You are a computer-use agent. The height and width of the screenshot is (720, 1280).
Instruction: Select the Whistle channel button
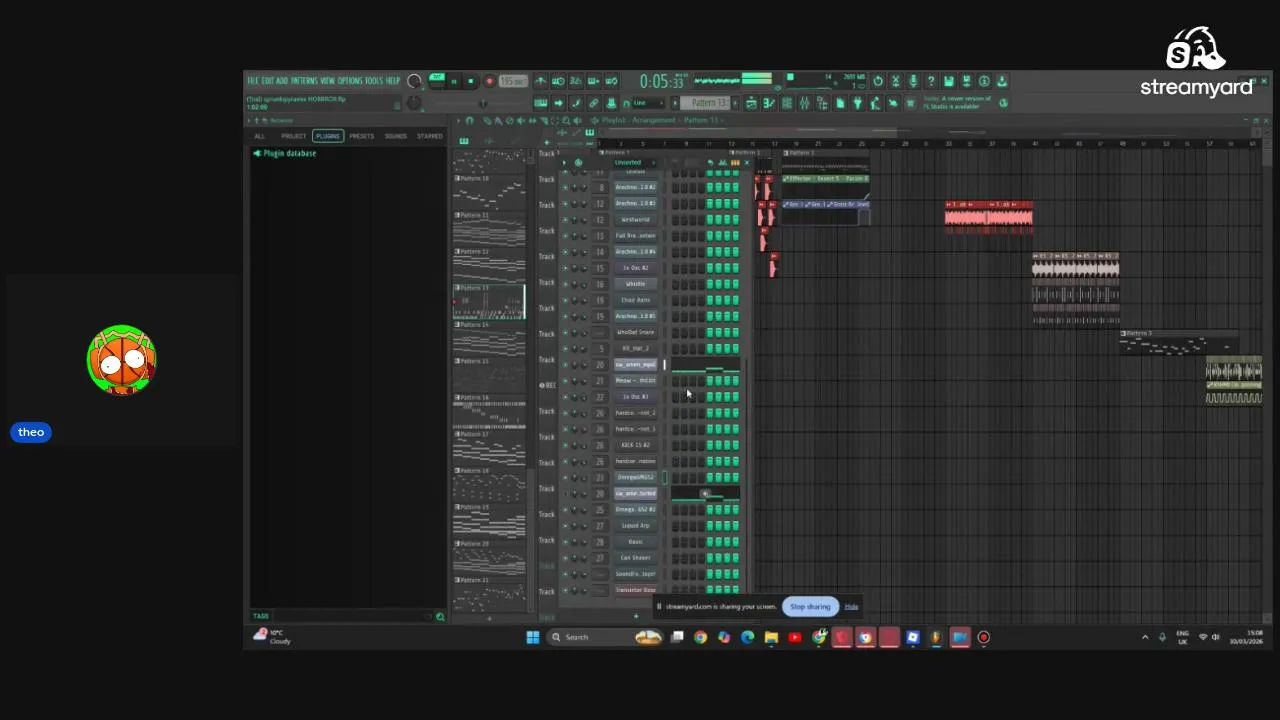[x=636, y=284]
